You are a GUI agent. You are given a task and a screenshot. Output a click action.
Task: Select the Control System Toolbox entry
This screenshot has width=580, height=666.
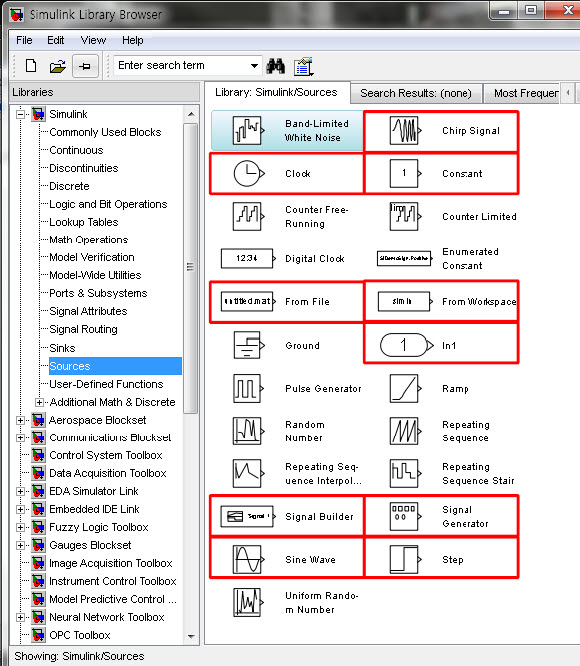tap(106, 455)
